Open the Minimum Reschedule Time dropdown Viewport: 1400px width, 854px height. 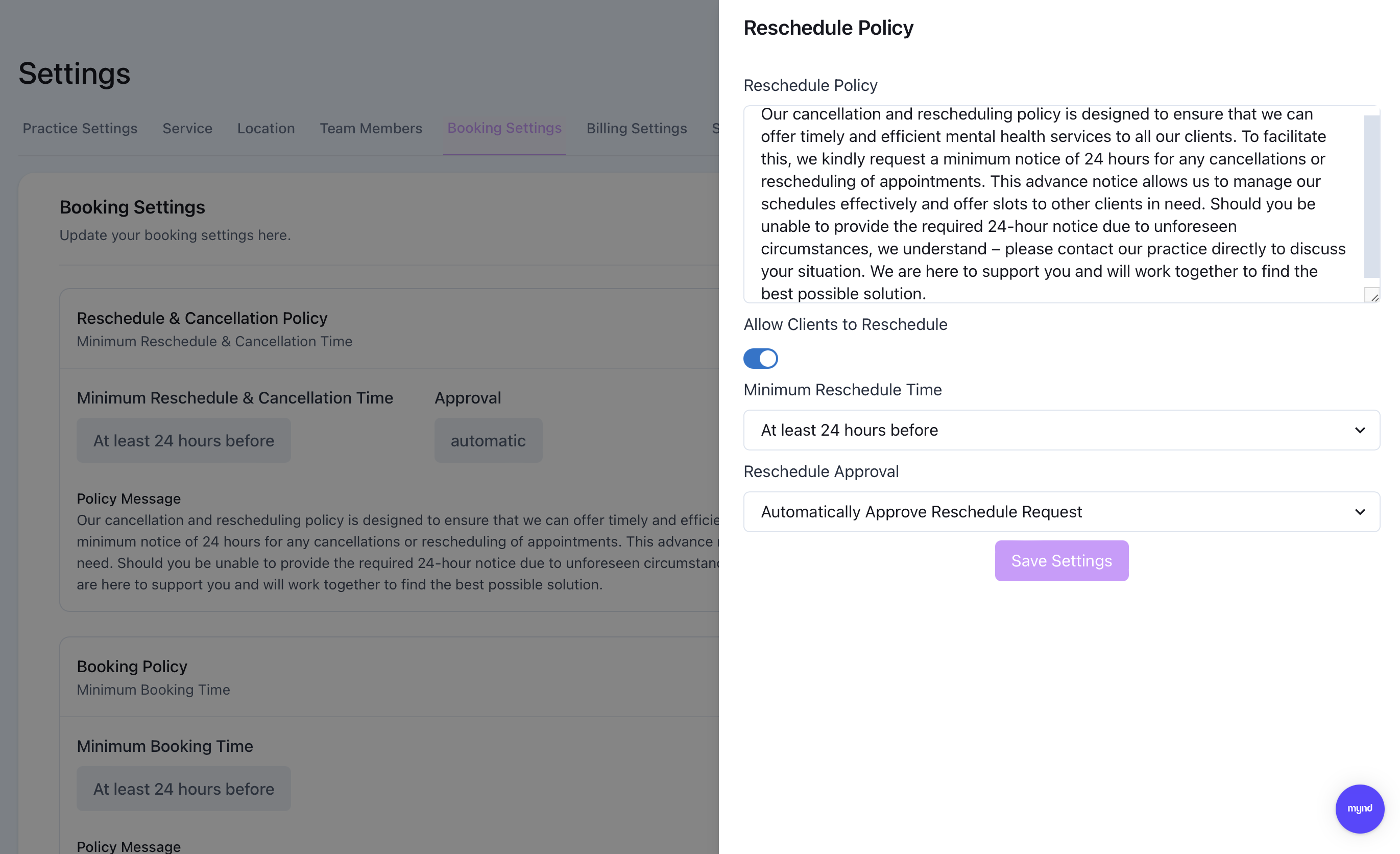pyautogui.click(x=1060, y=431)
